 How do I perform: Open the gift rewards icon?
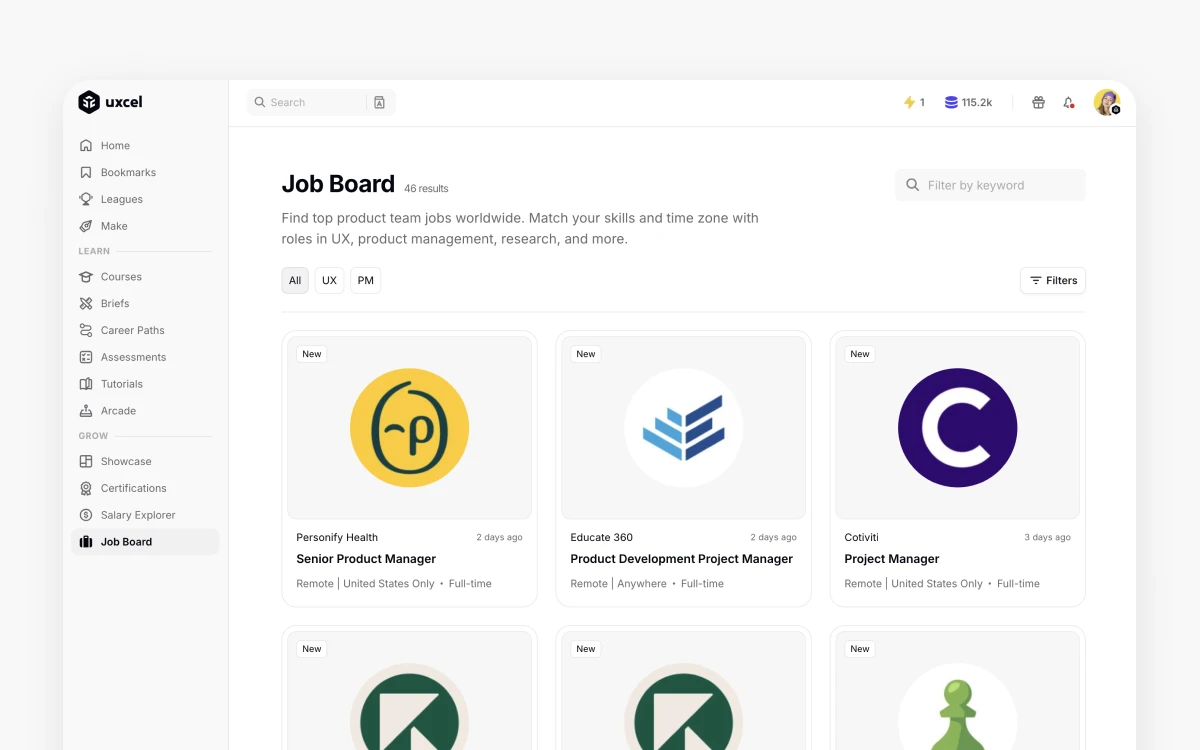coord(1038,102)
